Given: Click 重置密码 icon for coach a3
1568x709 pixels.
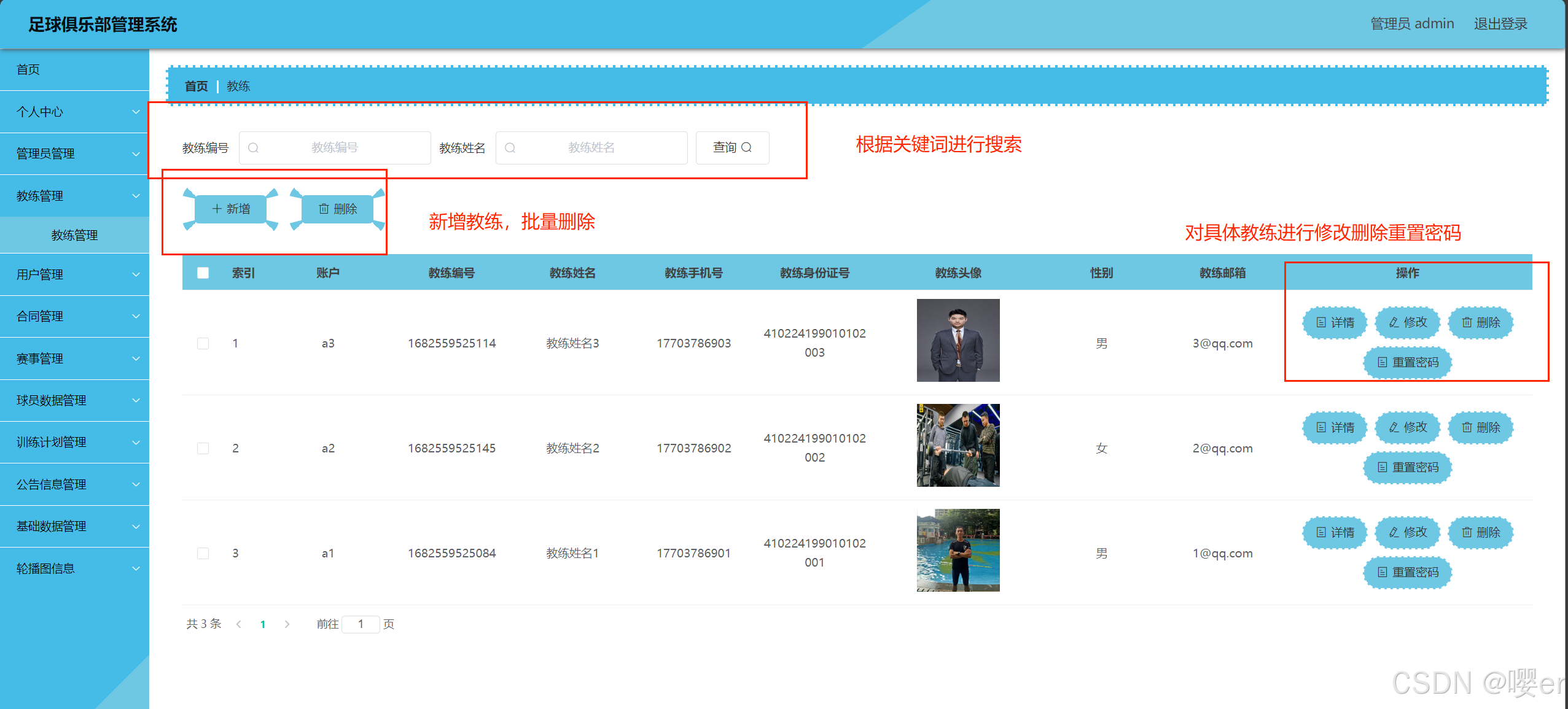Looking at the screenshot, I should (x=1382, y=362).
